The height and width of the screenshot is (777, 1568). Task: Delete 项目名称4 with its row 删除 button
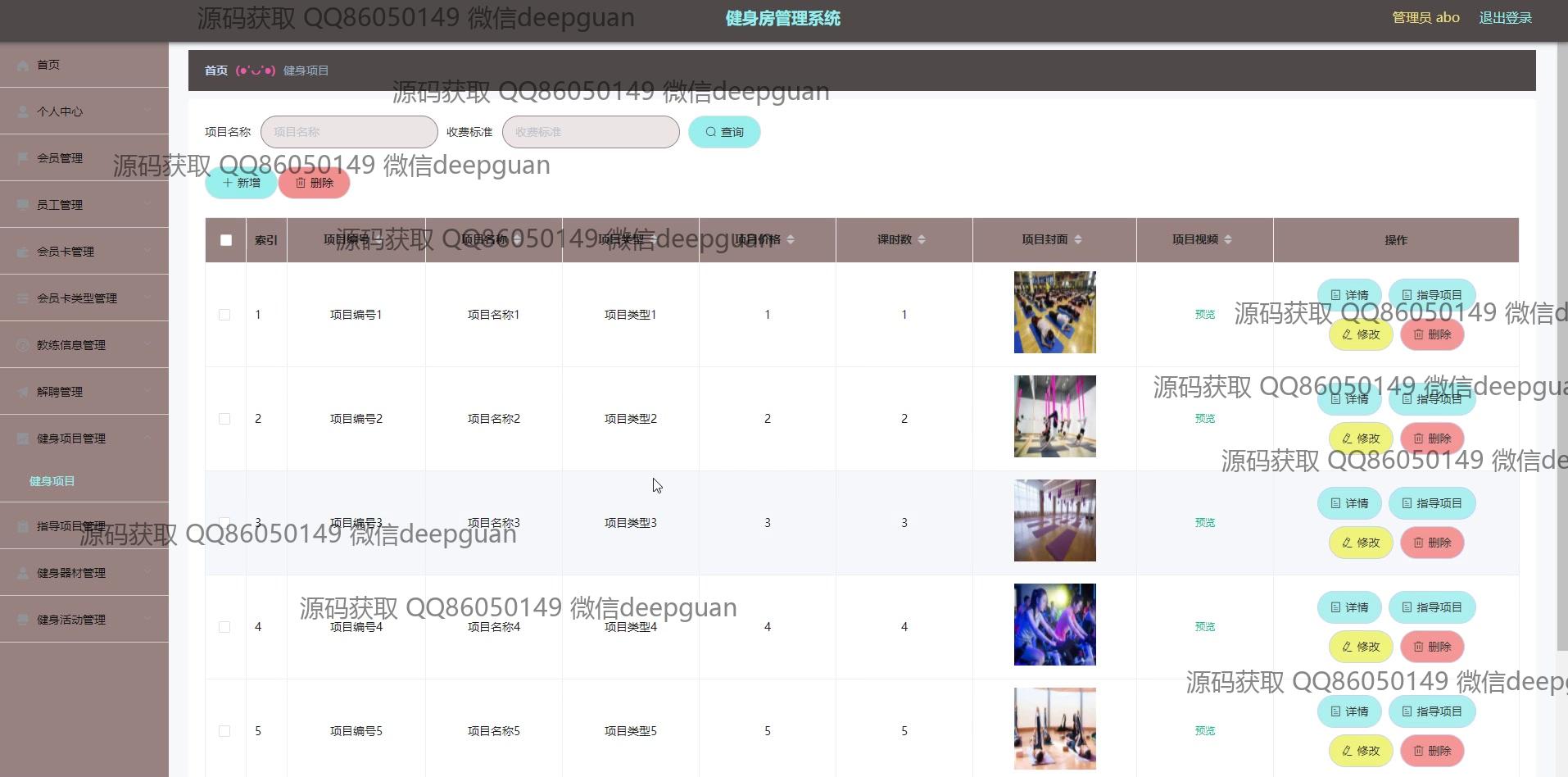click(x=1432, y=647)
